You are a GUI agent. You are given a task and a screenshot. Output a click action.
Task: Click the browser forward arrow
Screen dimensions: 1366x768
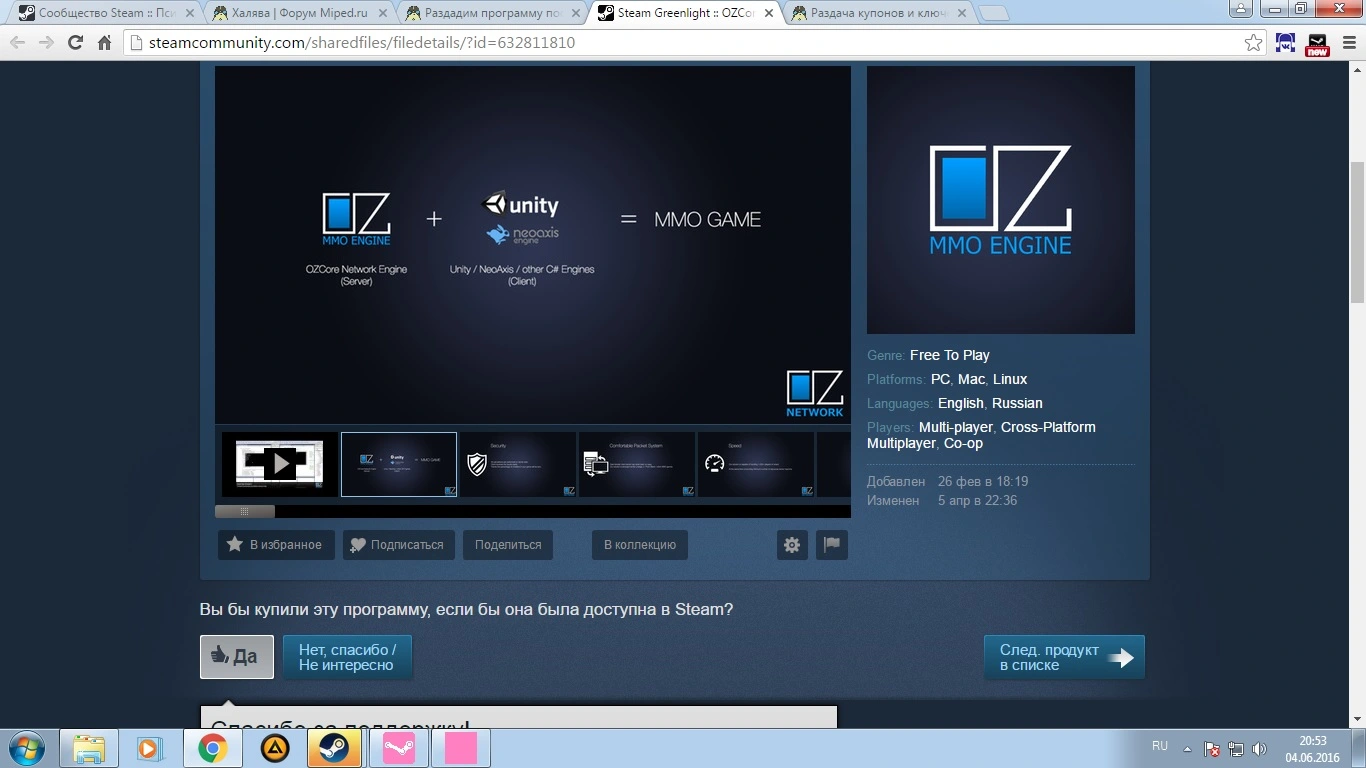pyautogui.click(x=46, y=43)
